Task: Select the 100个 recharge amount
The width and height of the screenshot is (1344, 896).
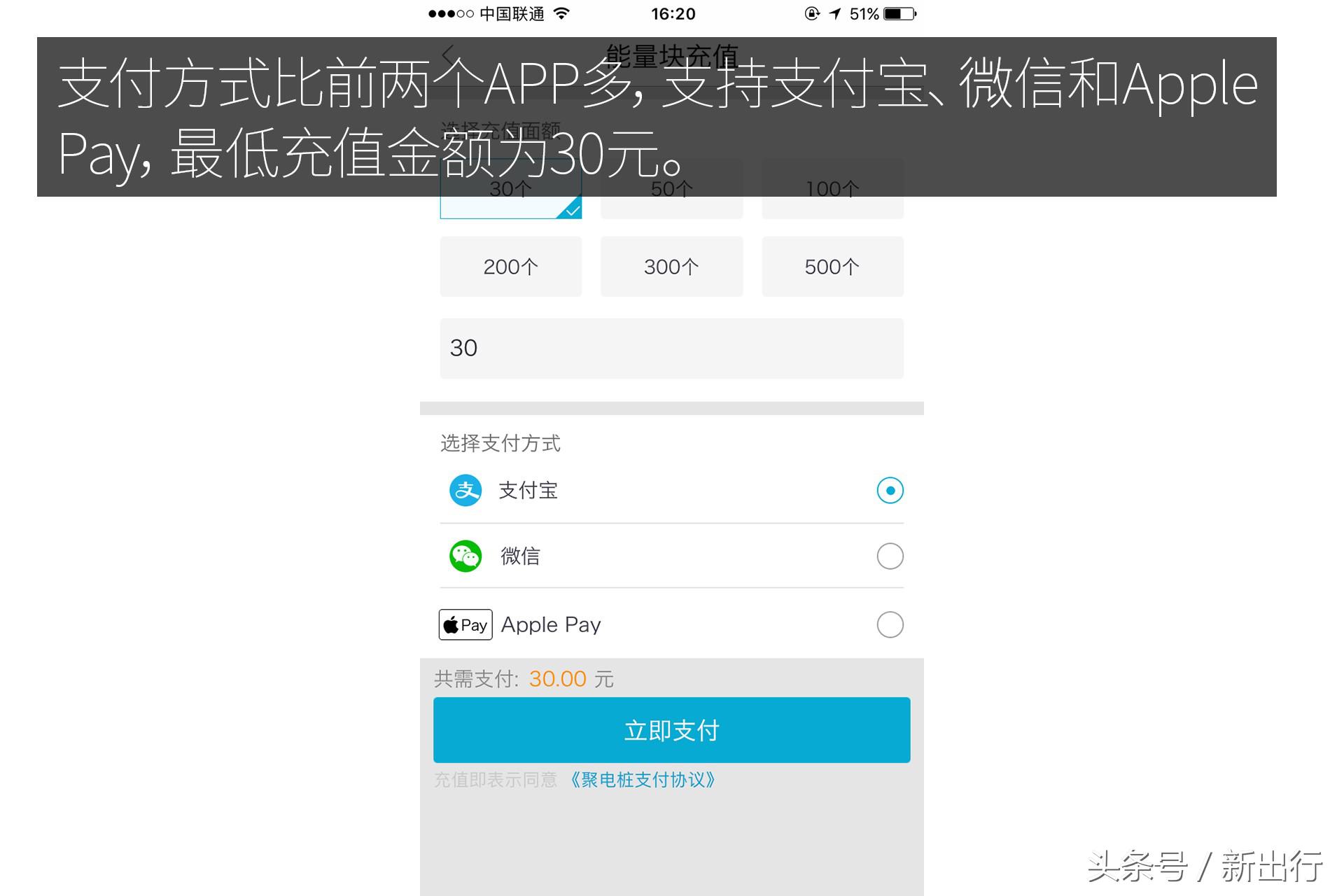Action: (832, 188)
